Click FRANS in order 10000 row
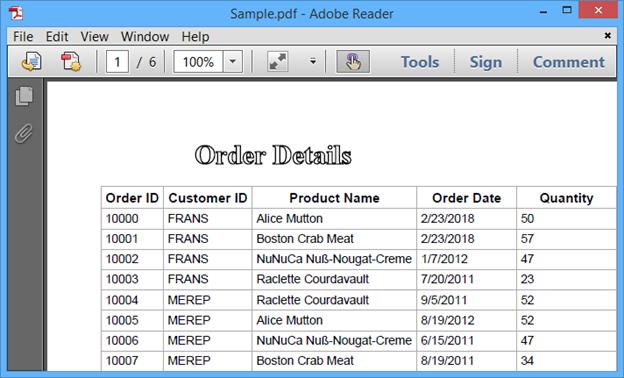This screenshot has width=624, height=378. tap(188, 218)
